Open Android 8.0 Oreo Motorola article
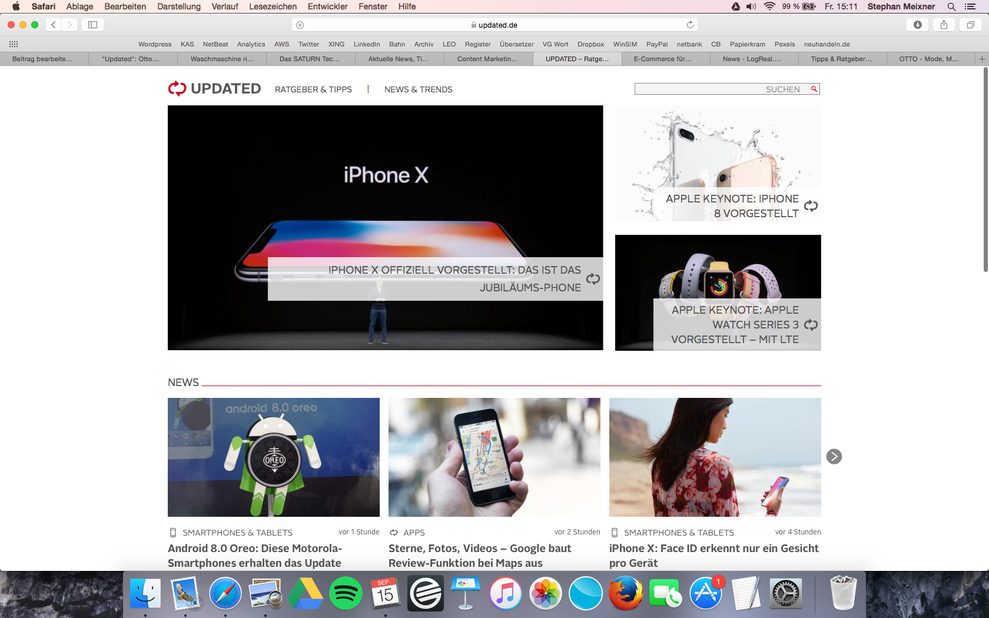 pos(255,556)
